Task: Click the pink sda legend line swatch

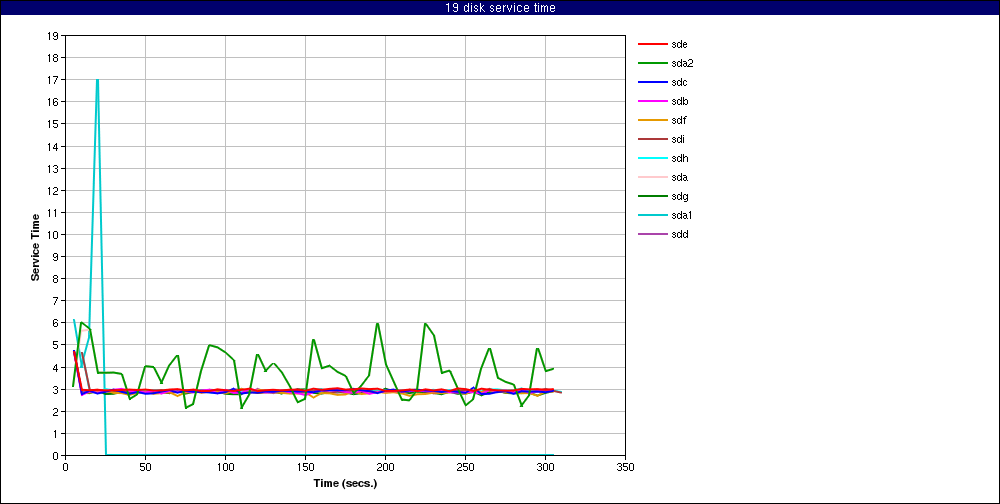Action: (x=652, y=177)
